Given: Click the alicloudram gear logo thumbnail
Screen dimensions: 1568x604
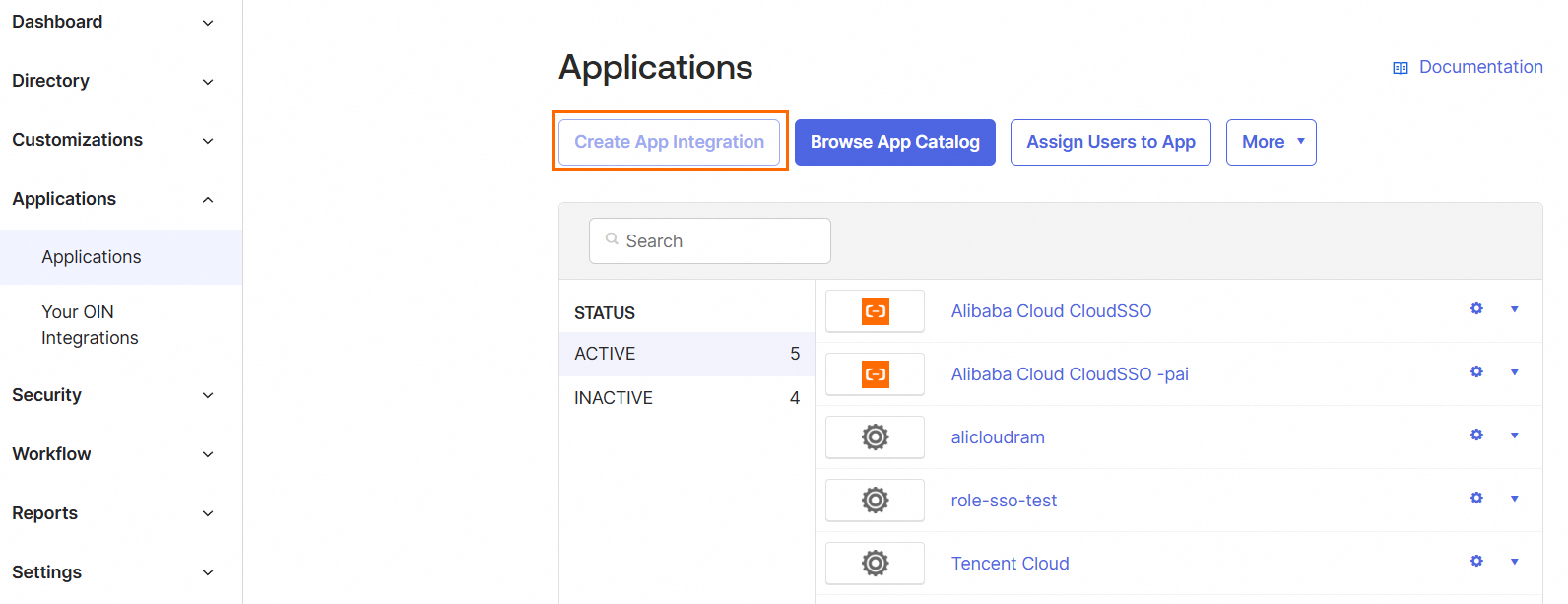Looking at the screenshot, I should pos(875,437).
